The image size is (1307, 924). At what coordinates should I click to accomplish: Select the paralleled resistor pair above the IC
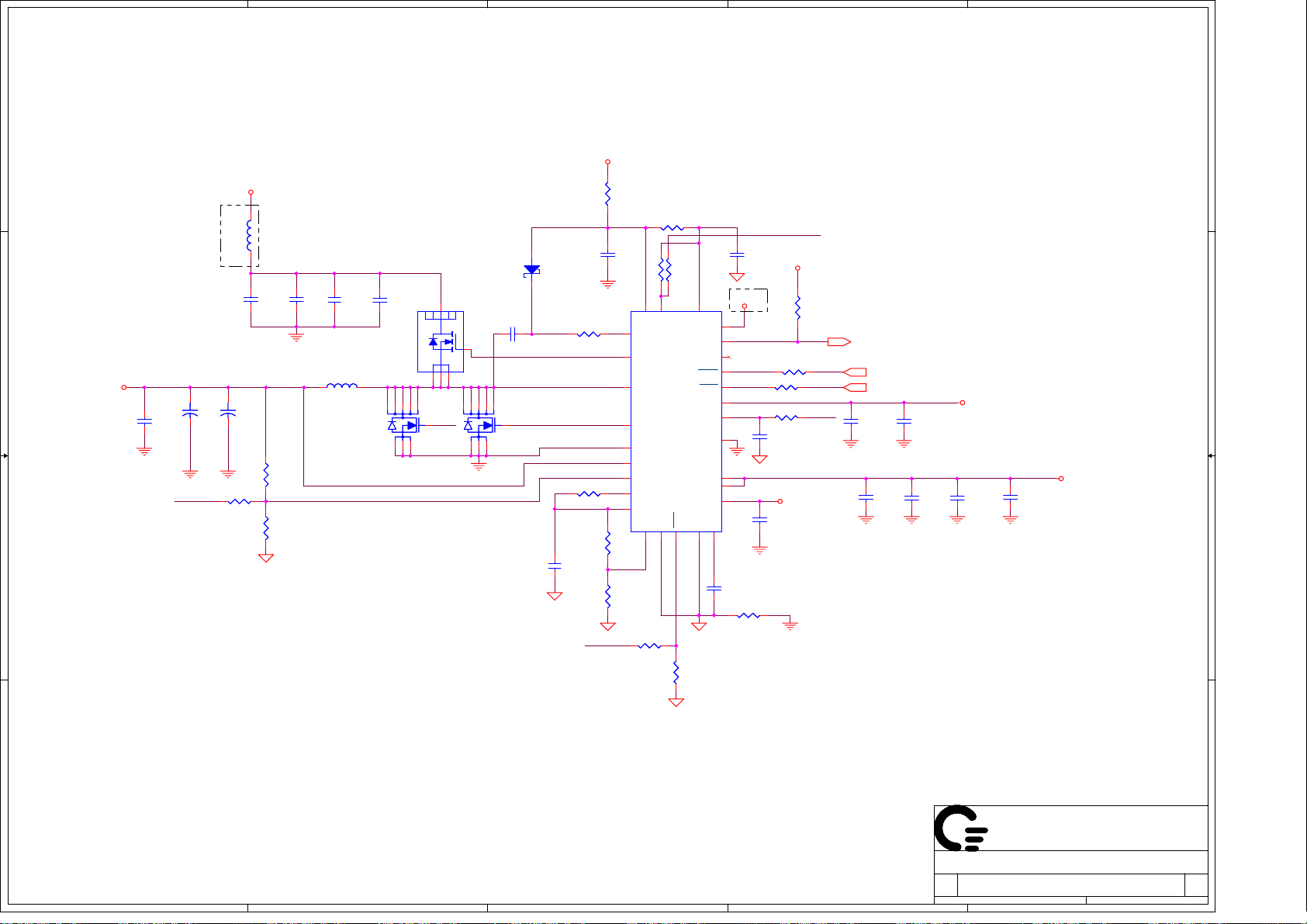coord(665,270)
